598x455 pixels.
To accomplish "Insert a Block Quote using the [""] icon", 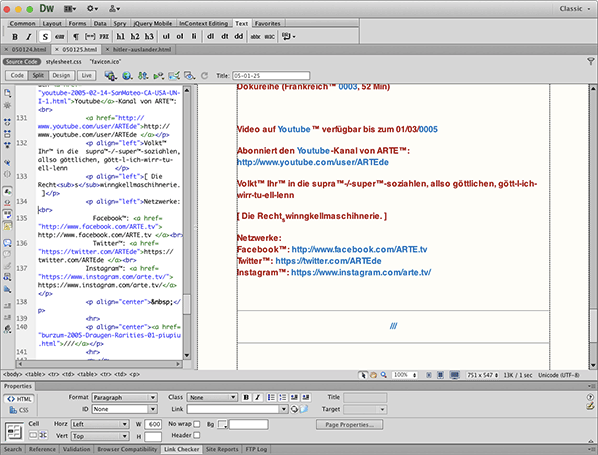I will pyautogui.click(x=90, y=37).
